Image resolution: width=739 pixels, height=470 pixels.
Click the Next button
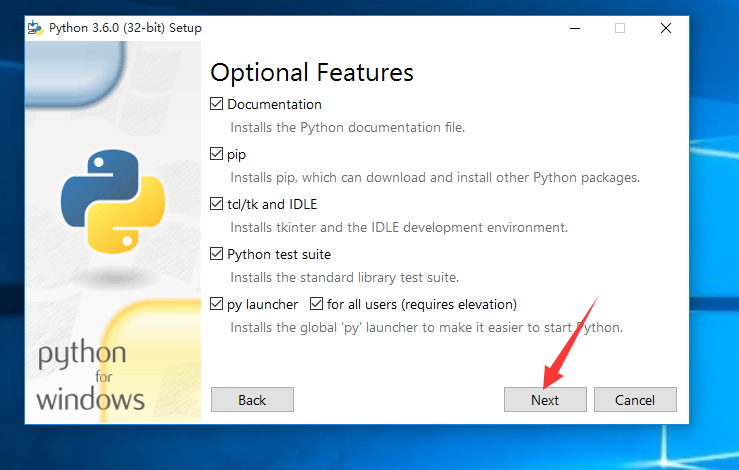pos(545,400)
